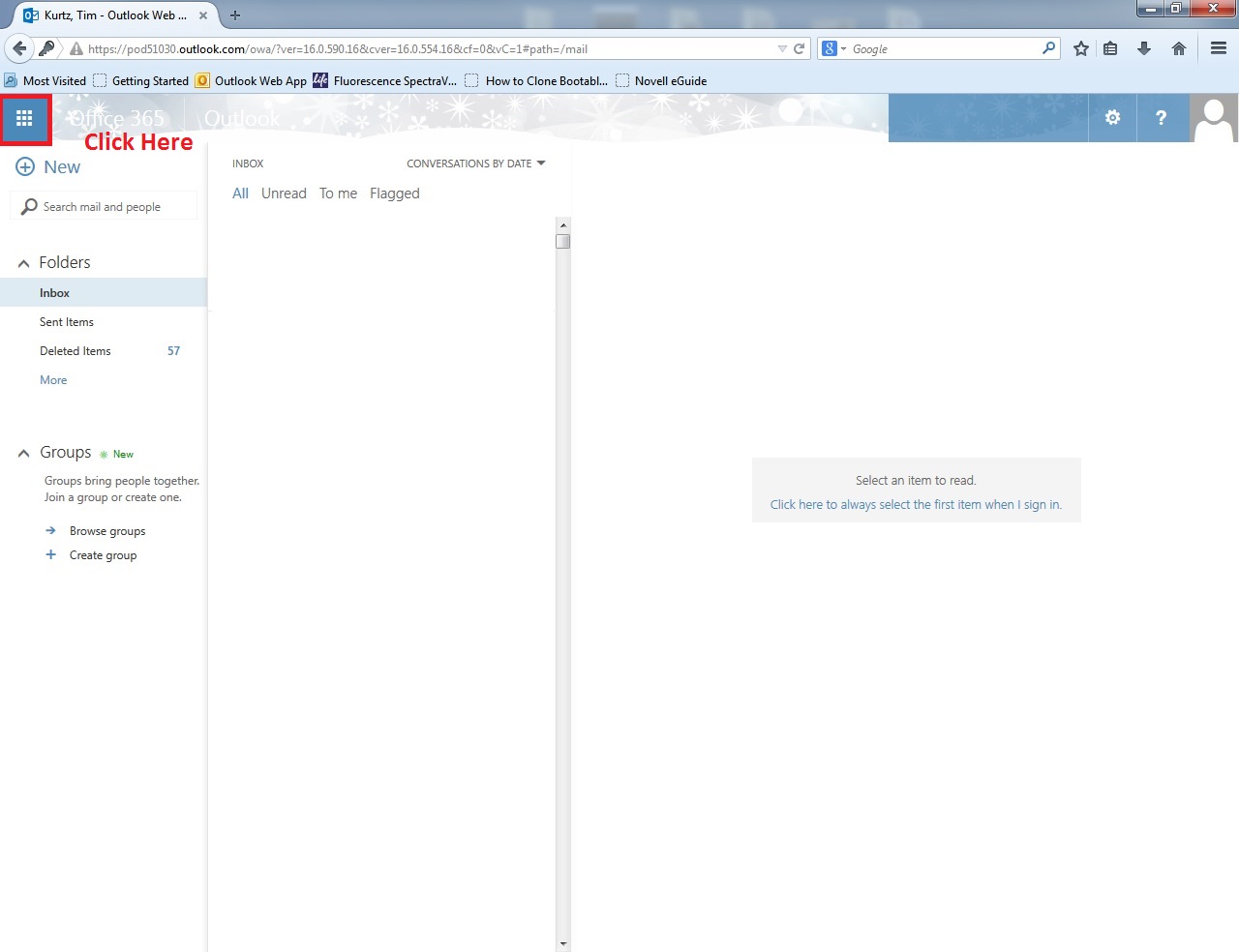Screen dimensions: 1239x952
Task: Open the Deleted Items folder
Action: coord(76,351)
